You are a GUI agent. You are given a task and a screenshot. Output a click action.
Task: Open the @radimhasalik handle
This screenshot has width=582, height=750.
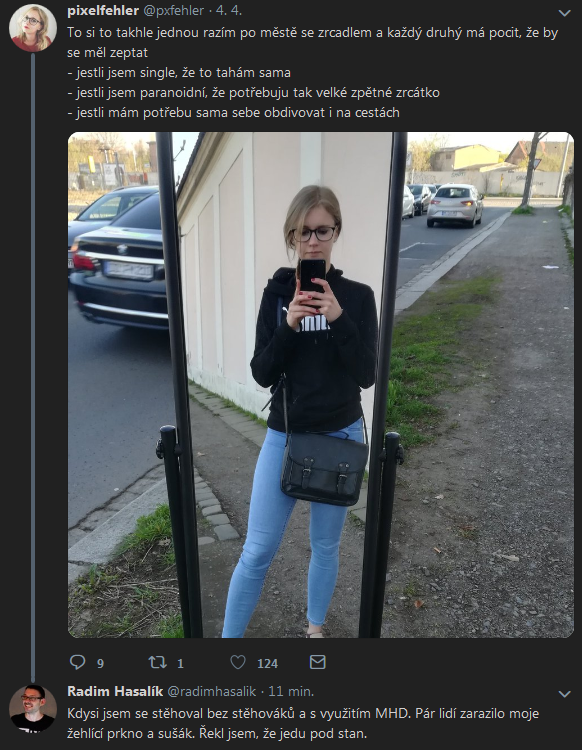[x=211, y=691]
